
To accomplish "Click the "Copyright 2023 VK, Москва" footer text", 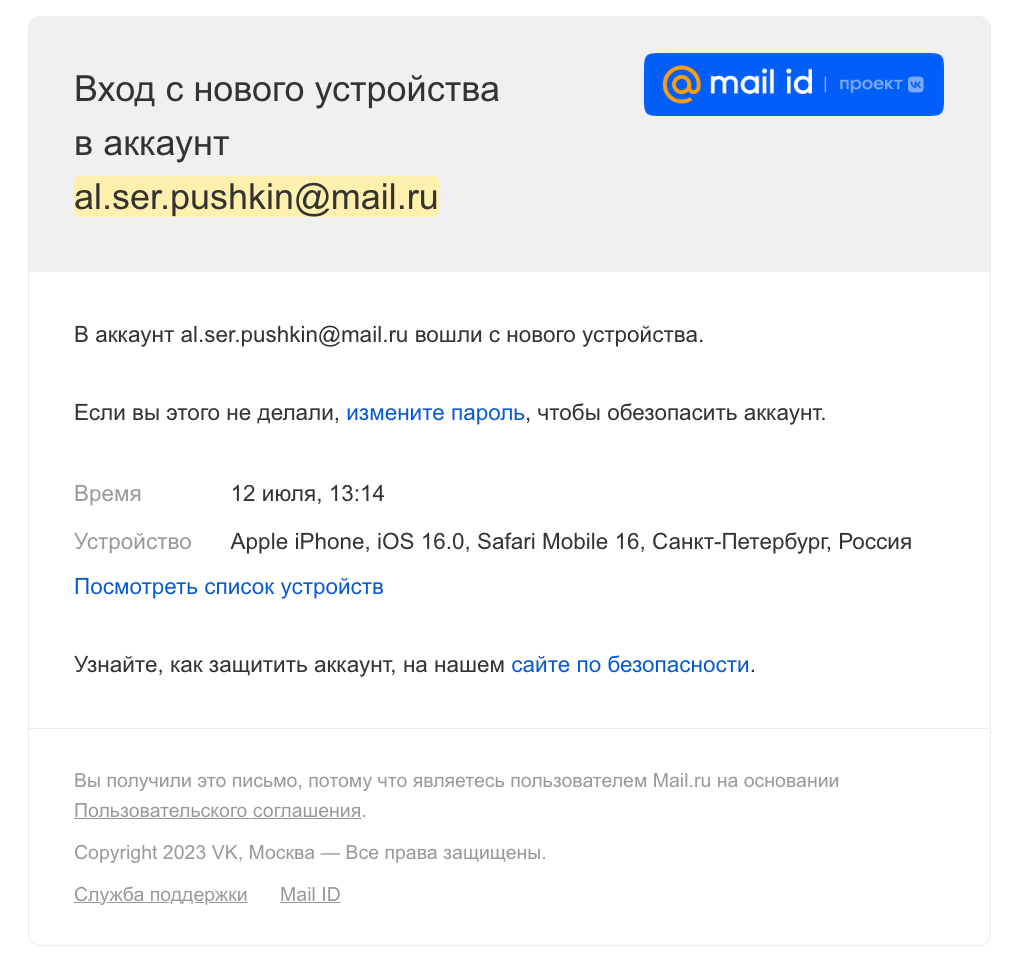I will click(194, 852).
